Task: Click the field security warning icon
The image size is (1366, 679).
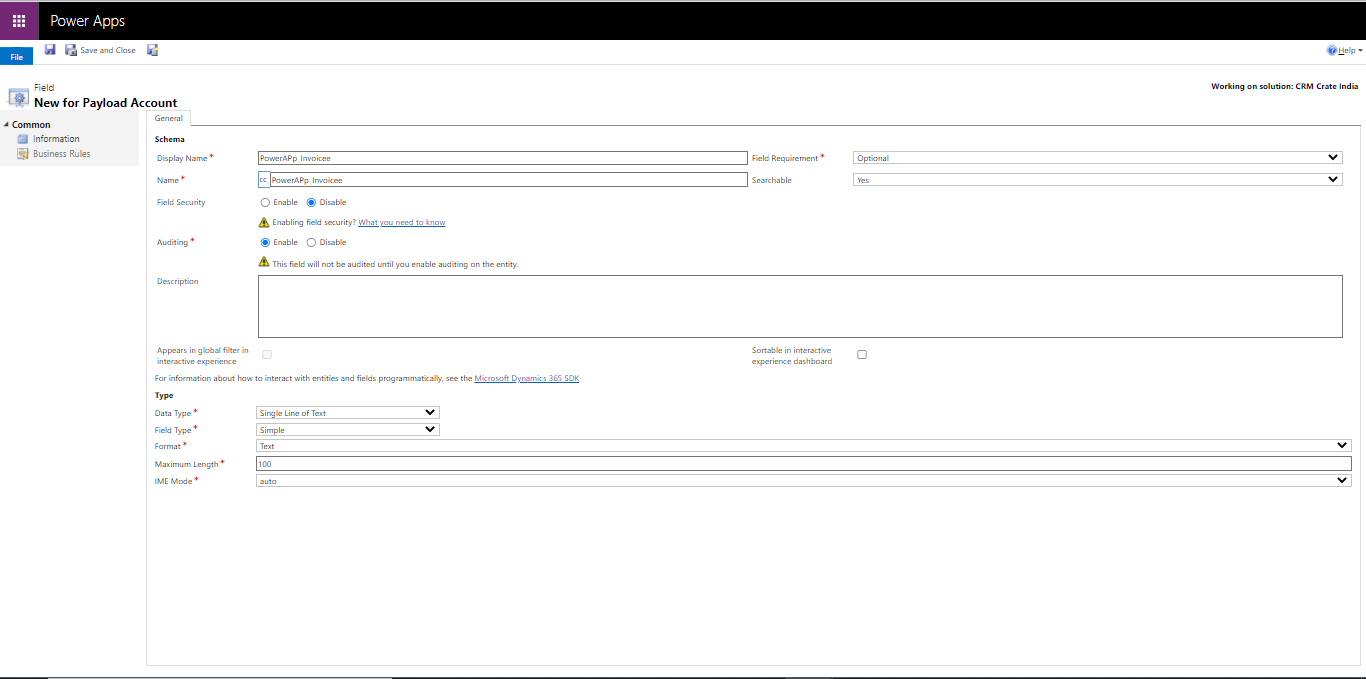Action: (x=264, y=222)
